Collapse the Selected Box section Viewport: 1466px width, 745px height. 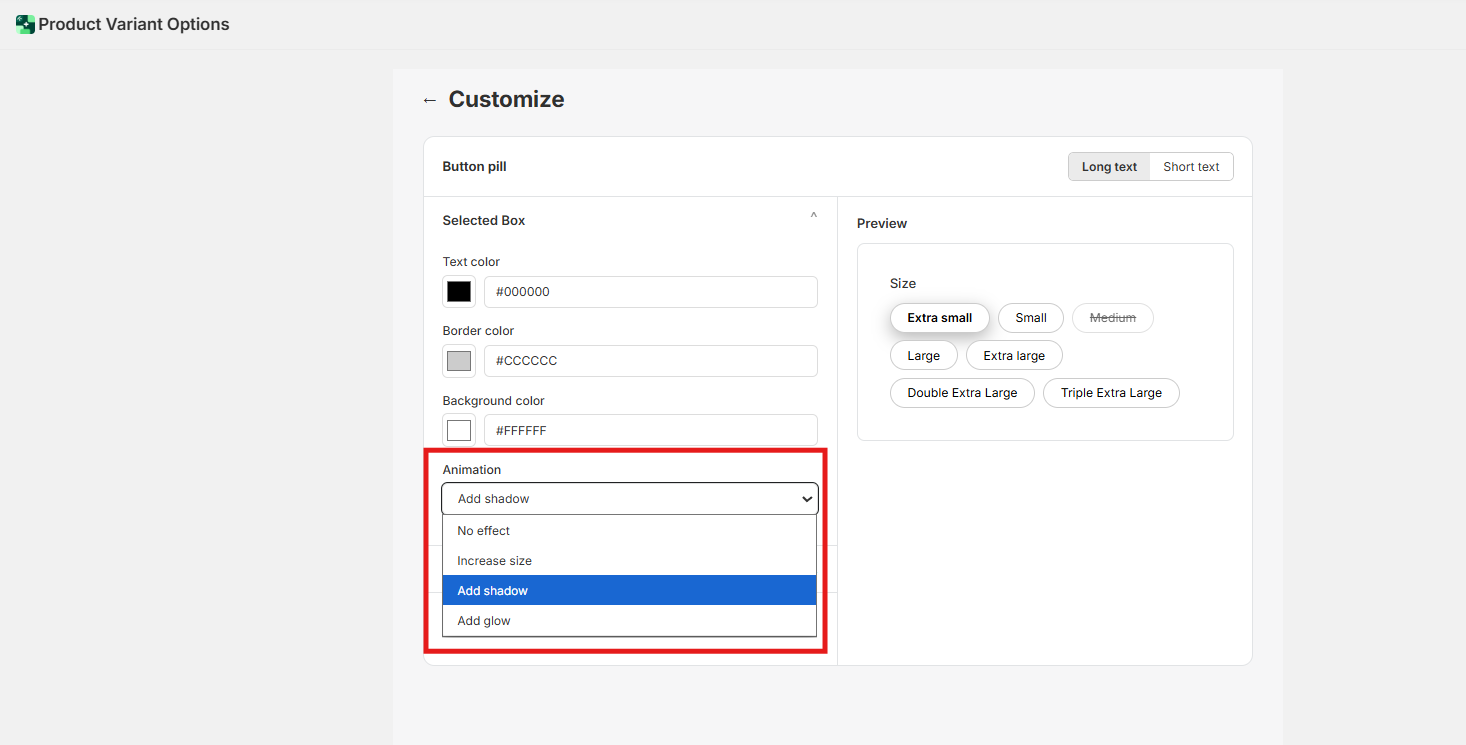pos(813,216)
